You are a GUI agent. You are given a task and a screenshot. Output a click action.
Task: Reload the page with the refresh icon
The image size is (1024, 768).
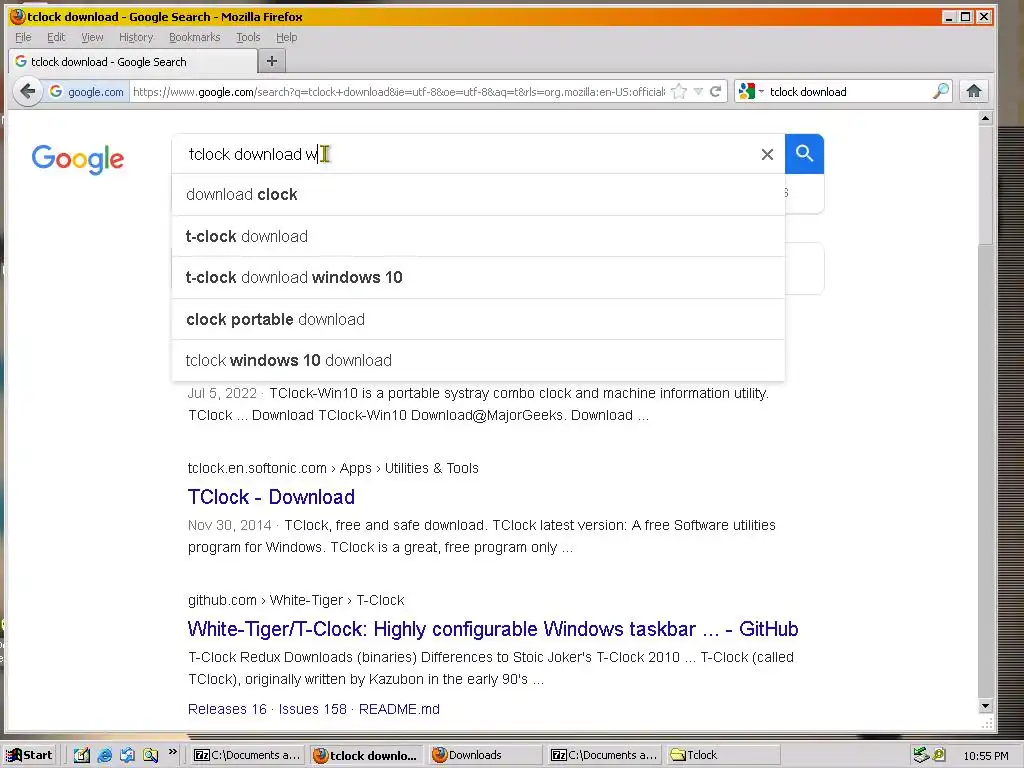click(716, 91)
